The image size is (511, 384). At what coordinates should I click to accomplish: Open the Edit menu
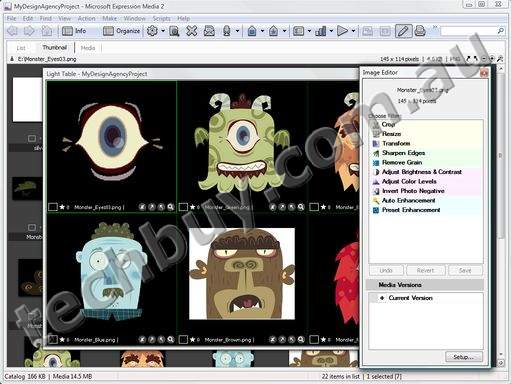click(28, 18)
